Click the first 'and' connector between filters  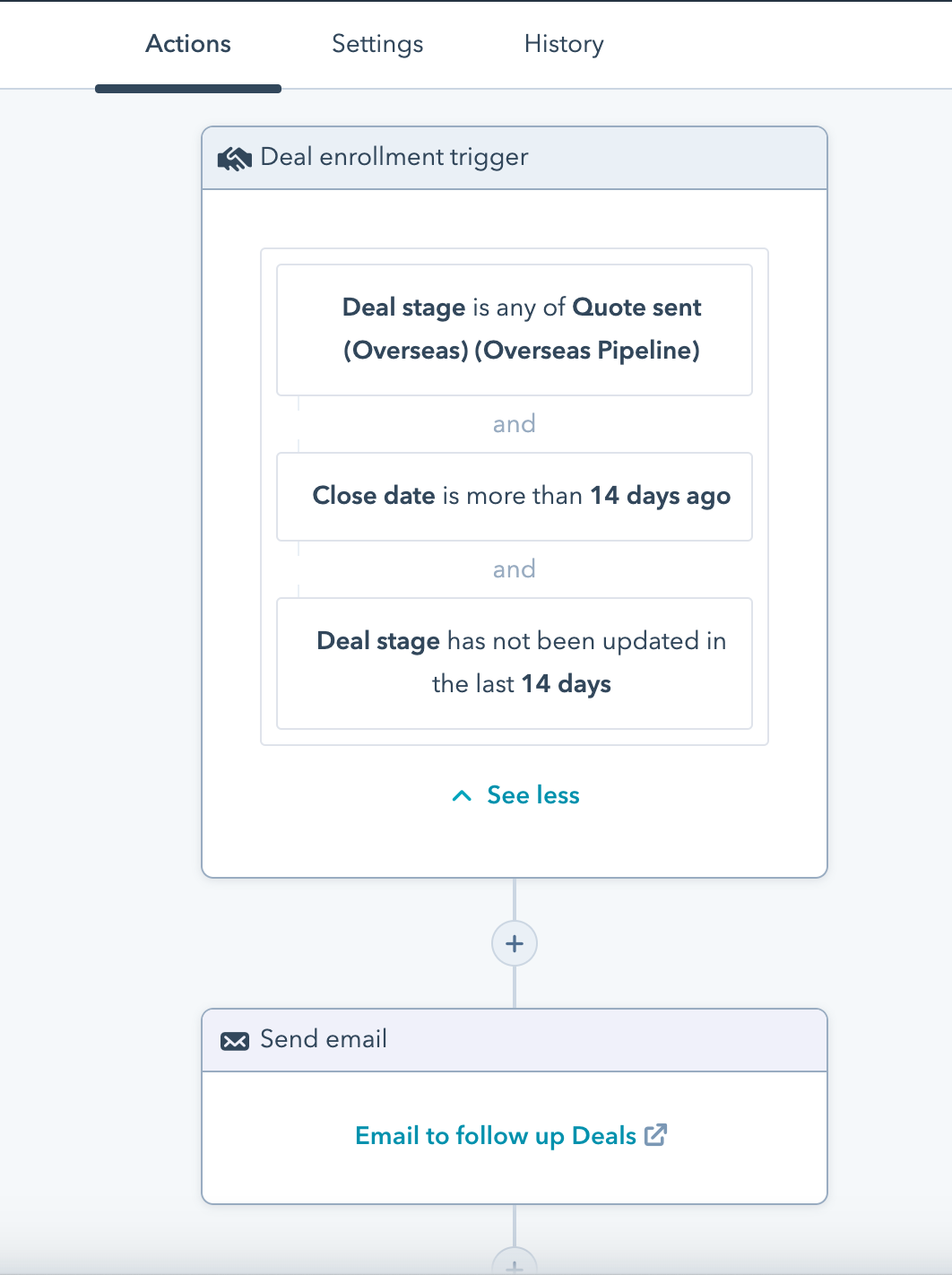pos(515,423)
